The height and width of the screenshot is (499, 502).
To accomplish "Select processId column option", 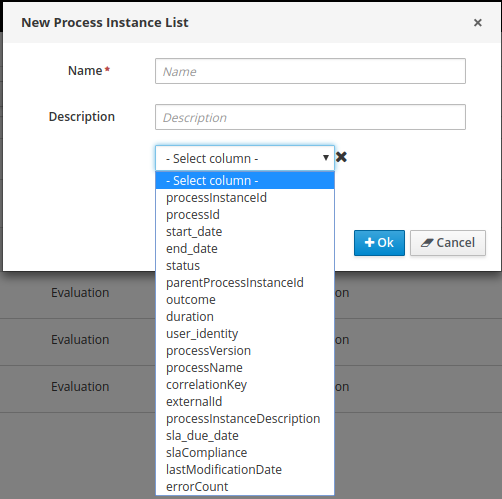I will 245,215.
